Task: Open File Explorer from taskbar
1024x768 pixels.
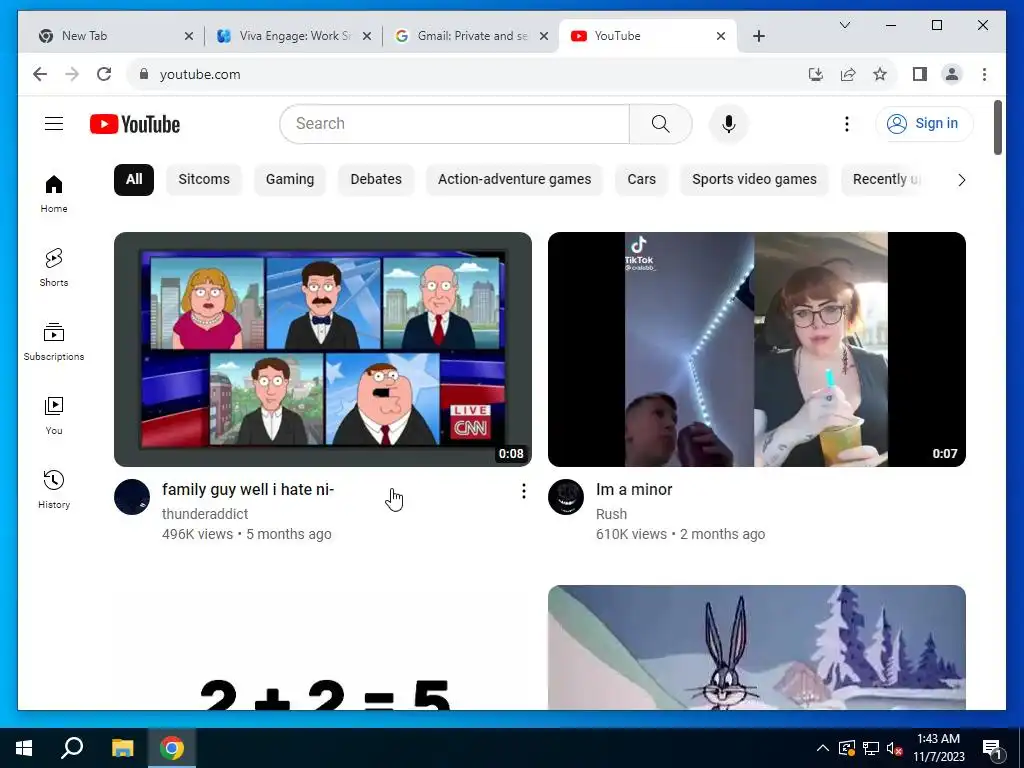Action: click(x=122, y=748)
